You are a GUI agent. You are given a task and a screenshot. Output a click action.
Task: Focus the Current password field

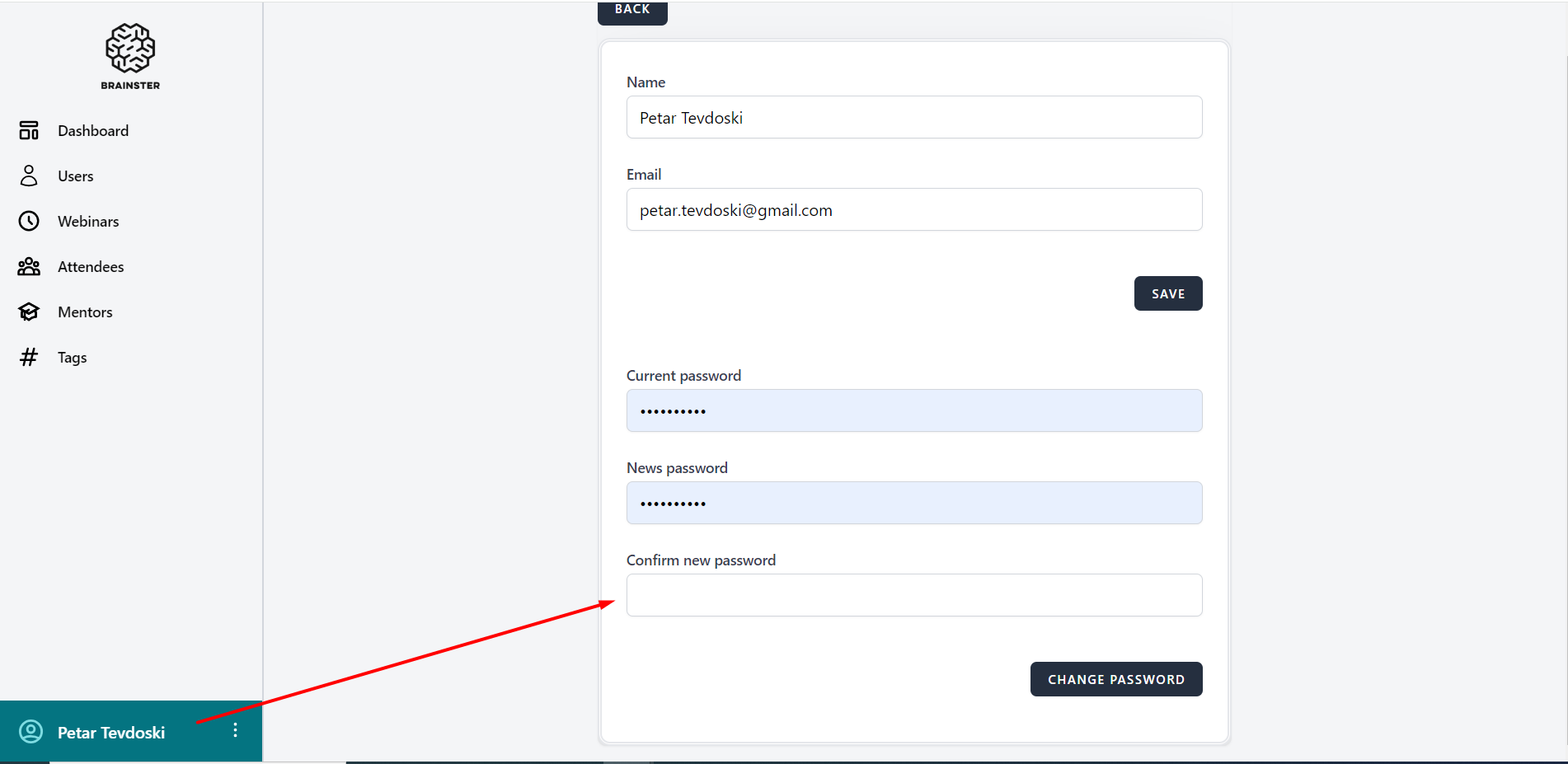913,411
